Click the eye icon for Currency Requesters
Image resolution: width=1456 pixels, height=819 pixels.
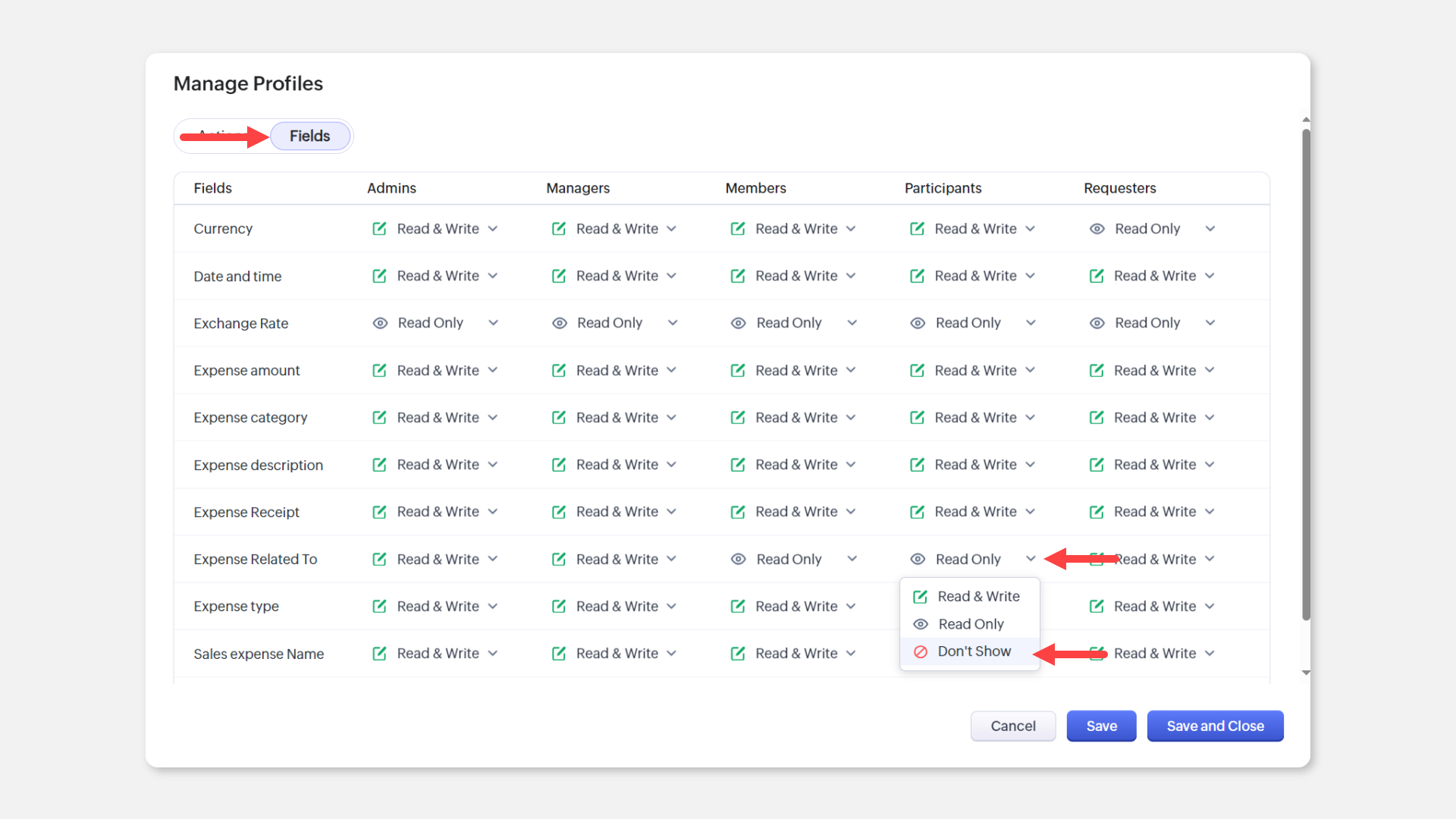click(1097, 228)
